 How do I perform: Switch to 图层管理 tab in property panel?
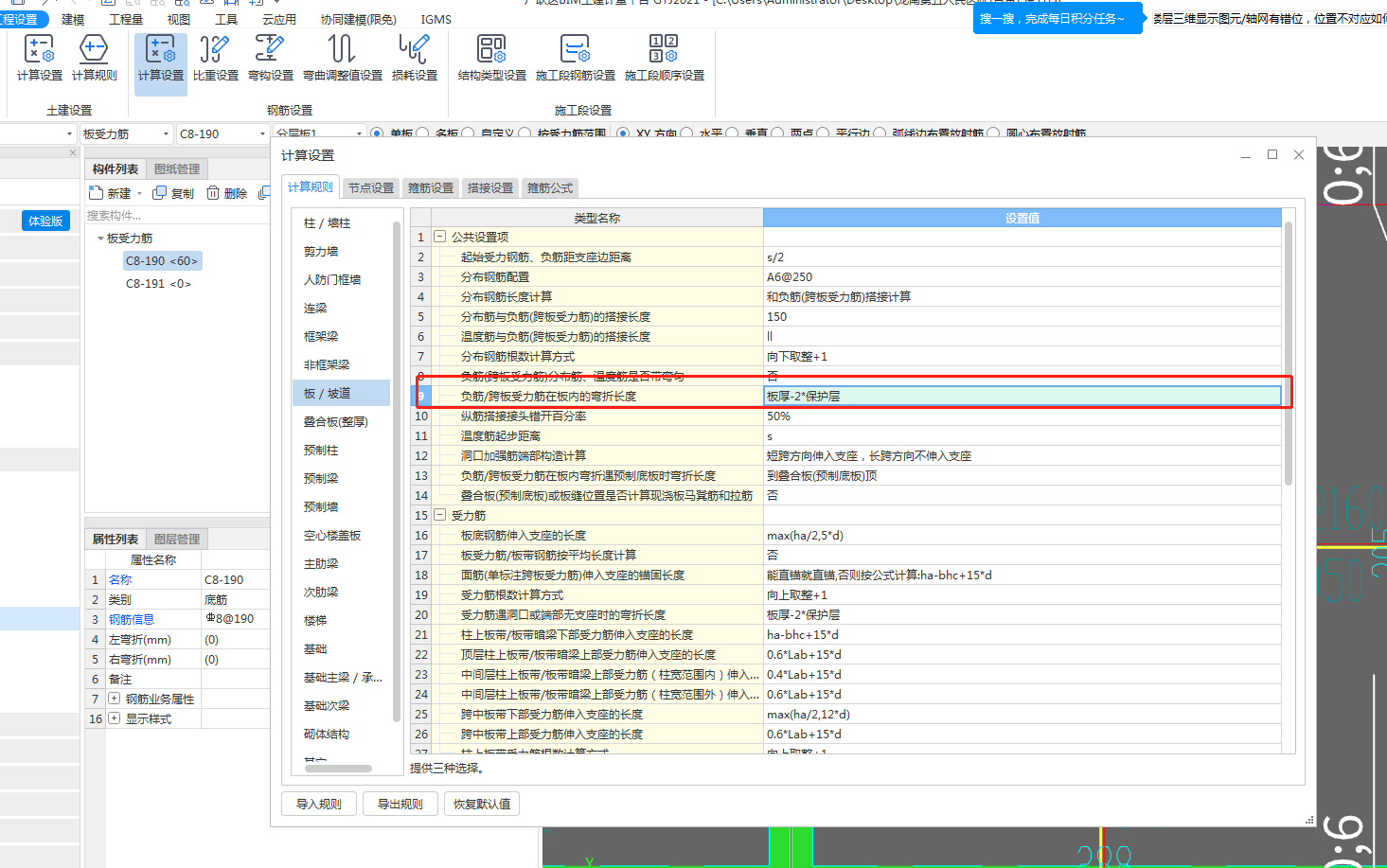click(177, 540)
